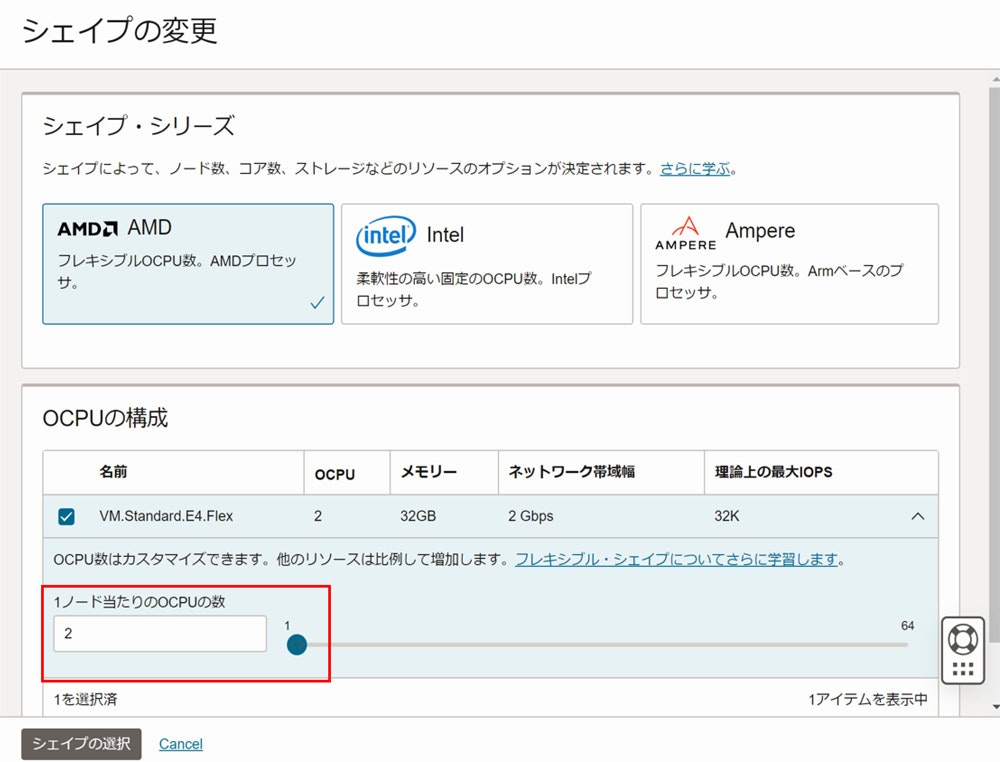The height and width of the screenshot is (762, 1000).
Task: Select the AMD shape series card
Action: point(188,264)
